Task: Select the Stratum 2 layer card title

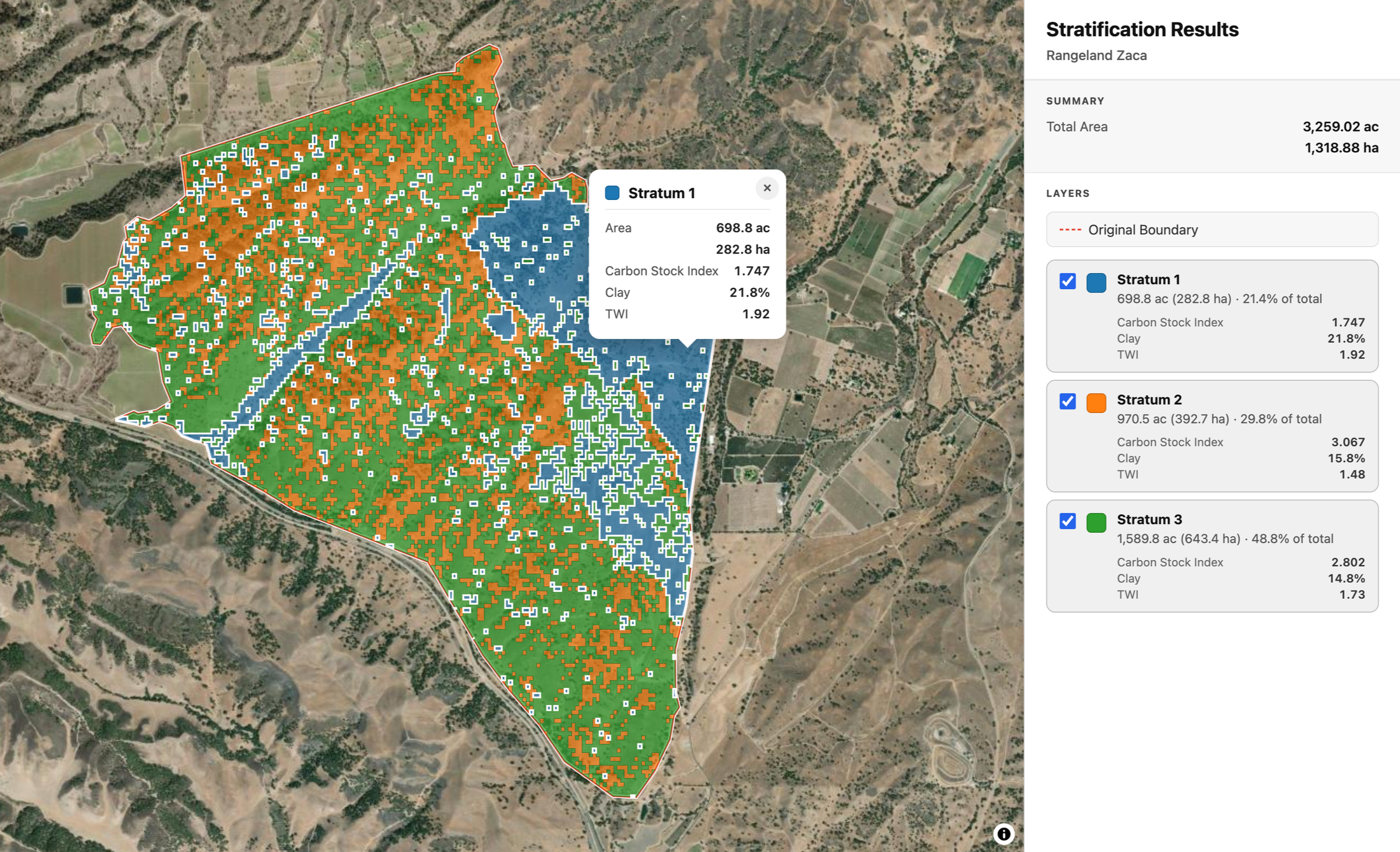Action: point(1149,400)
